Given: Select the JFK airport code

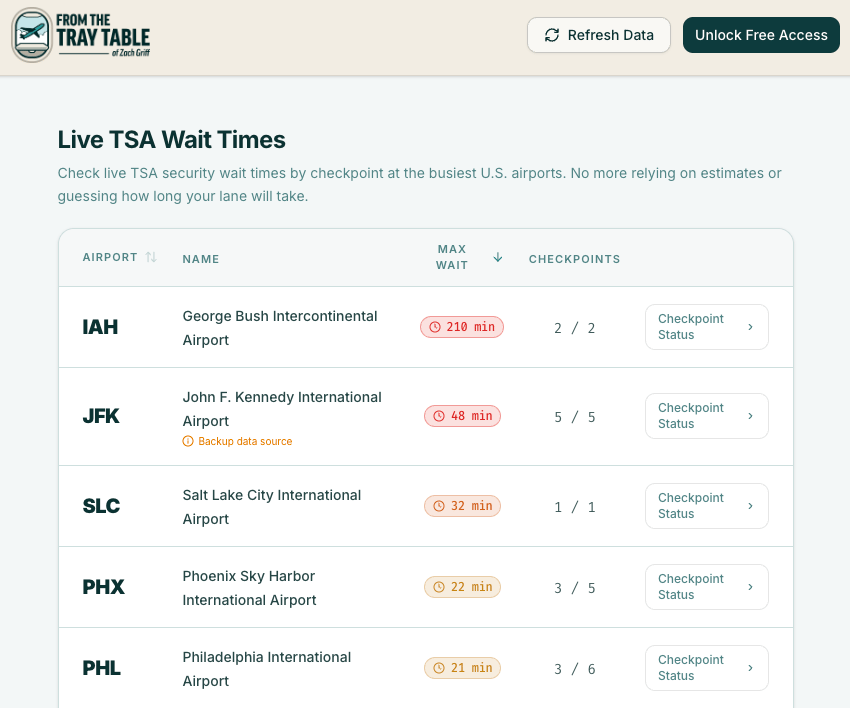Looking at the screenshot, I should 101,416.
